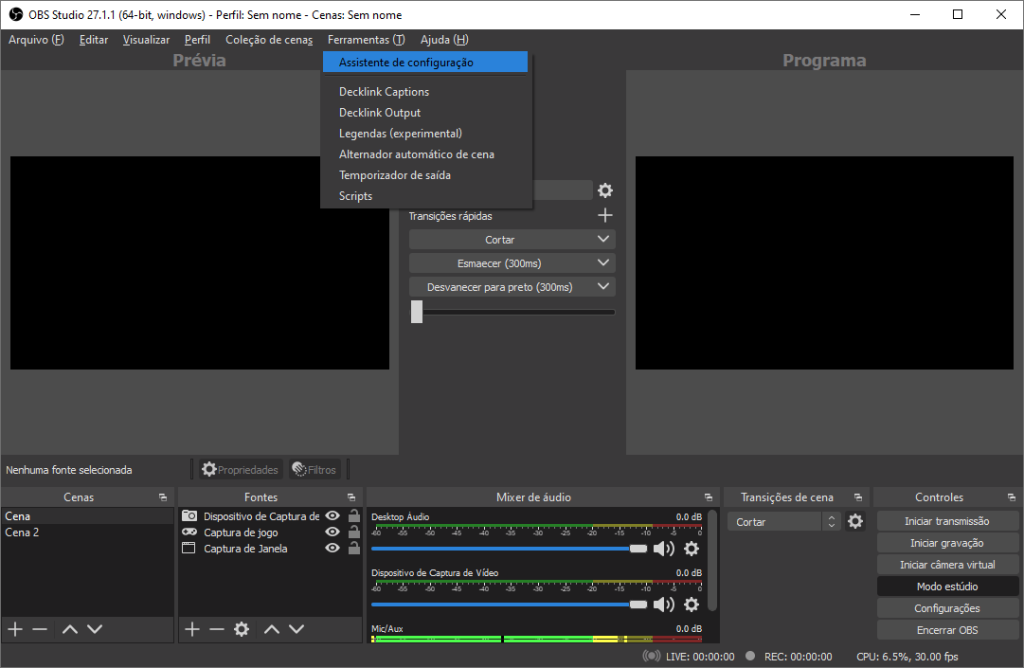1024x668 pixels.
Task: Open source properties via the gear icon
Action: (240, 629)
